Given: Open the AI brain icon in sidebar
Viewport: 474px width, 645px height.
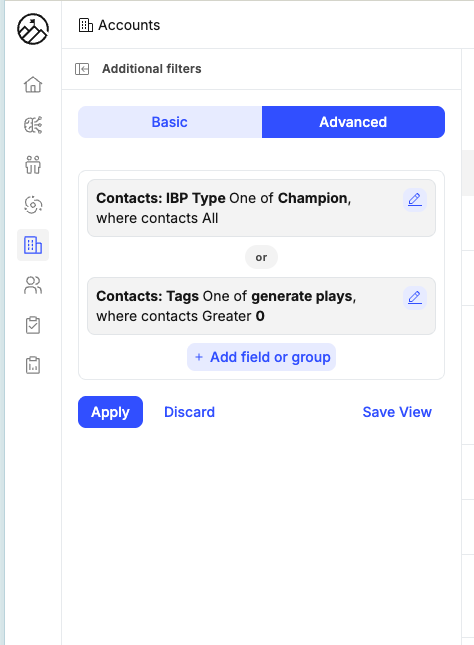Looking at the screenshot, I should pos(33,125).
